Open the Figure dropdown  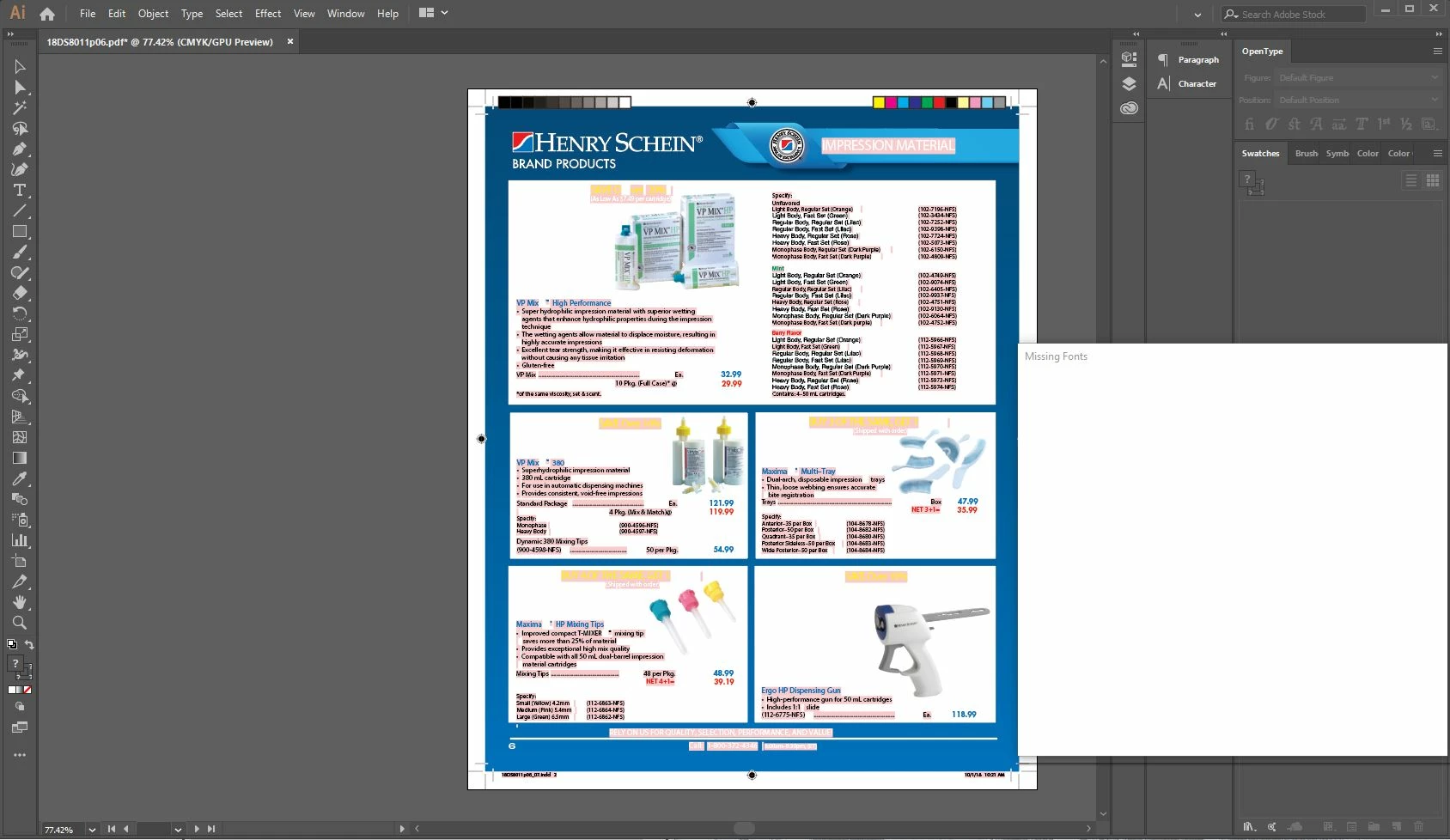(x=1358, y=78)
